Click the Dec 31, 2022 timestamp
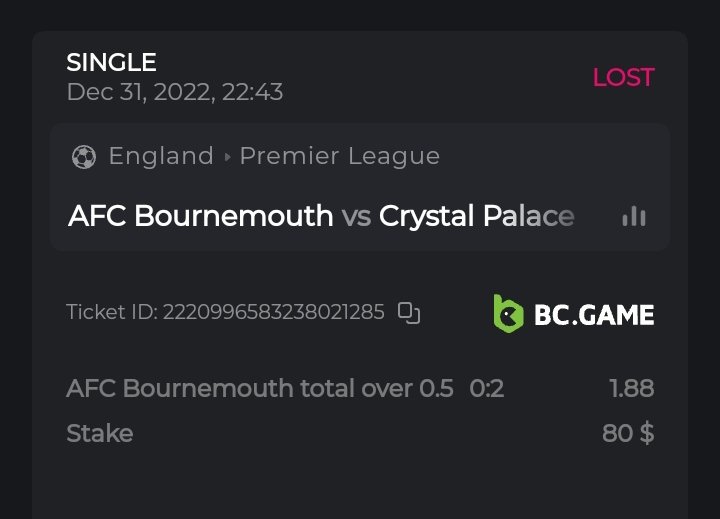 point(175,92)
